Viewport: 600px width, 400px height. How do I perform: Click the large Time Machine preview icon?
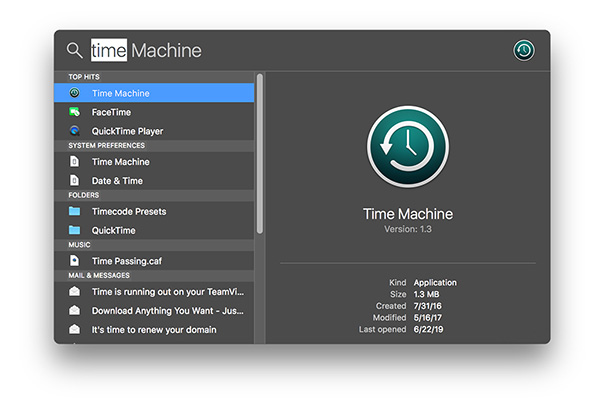tap(408, 147)
